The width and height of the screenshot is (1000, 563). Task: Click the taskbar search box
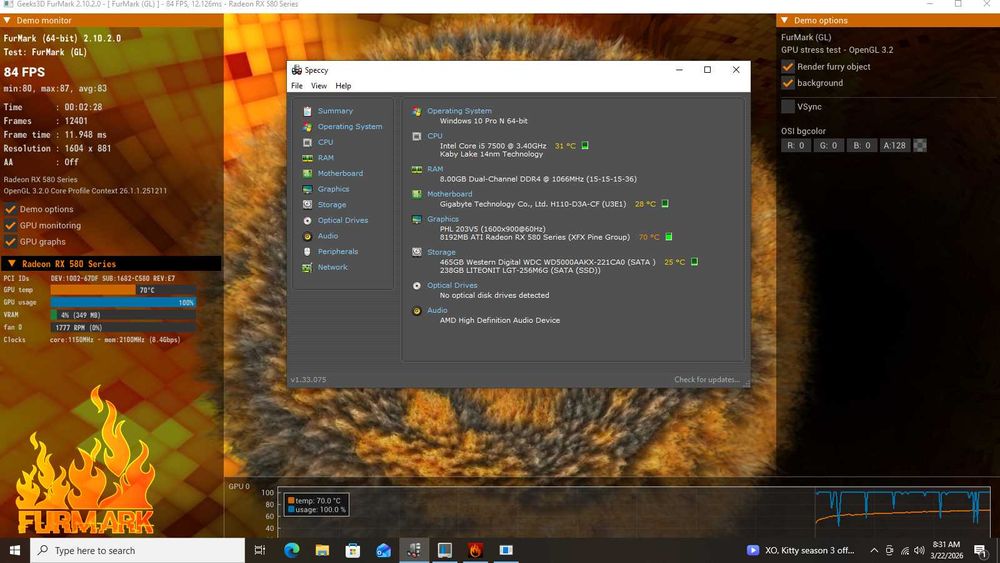pos(137,550)
